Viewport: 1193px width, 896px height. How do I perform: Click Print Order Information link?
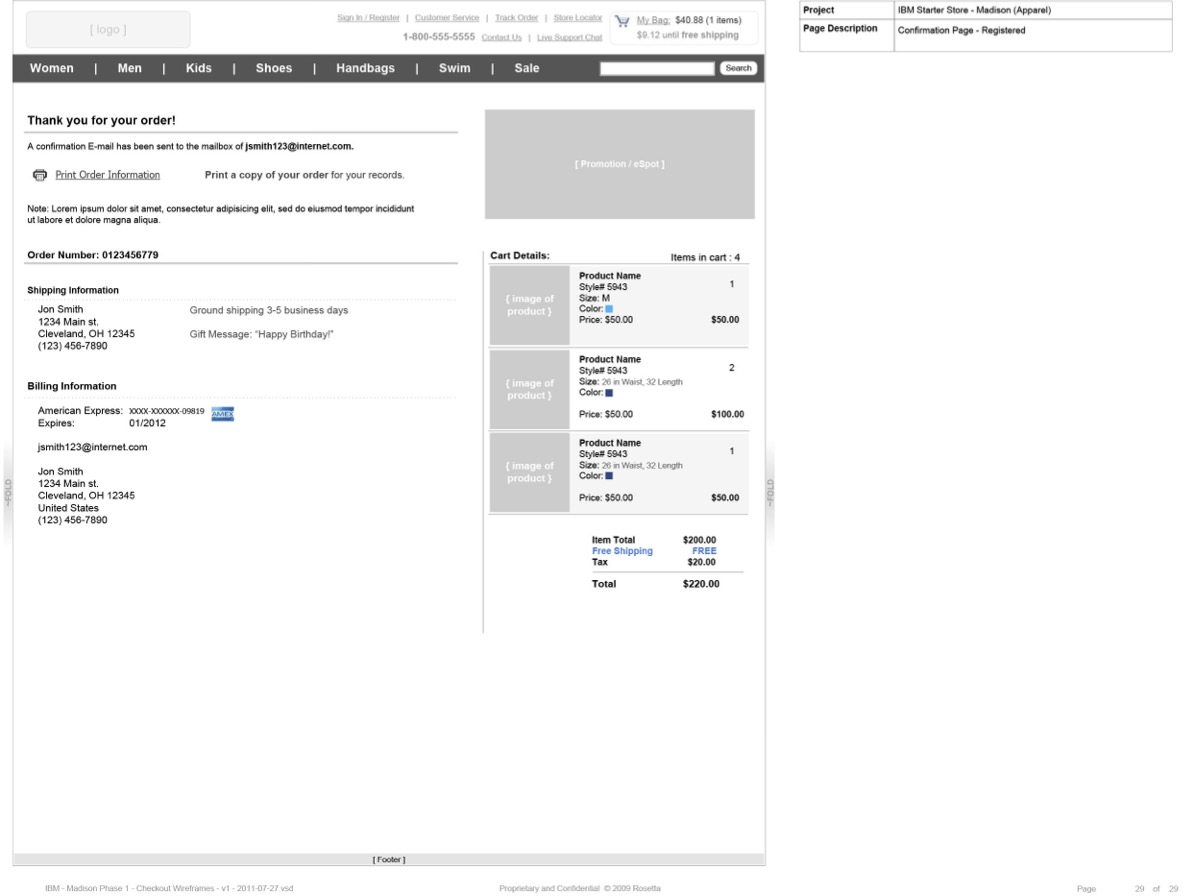pyautogui.click(x=107, y=175)
